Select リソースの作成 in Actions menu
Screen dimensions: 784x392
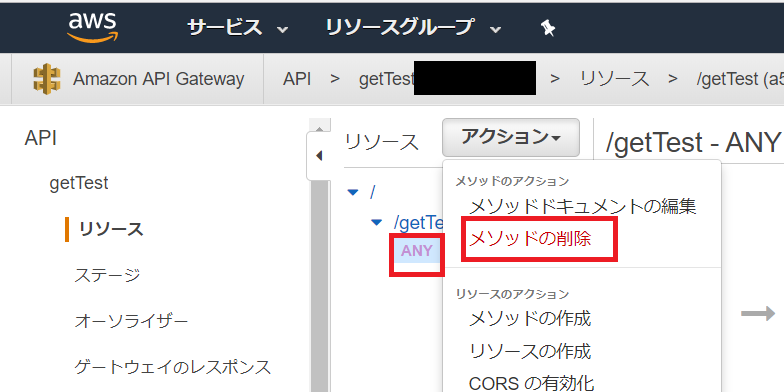(530, 352)
